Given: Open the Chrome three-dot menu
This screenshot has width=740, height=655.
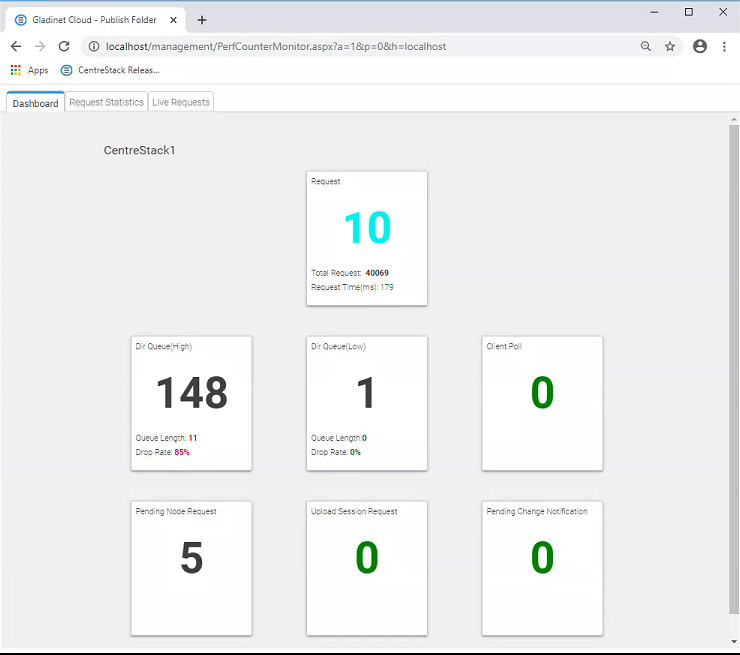Looking at the screenshot, I should [x=724, y=46].
